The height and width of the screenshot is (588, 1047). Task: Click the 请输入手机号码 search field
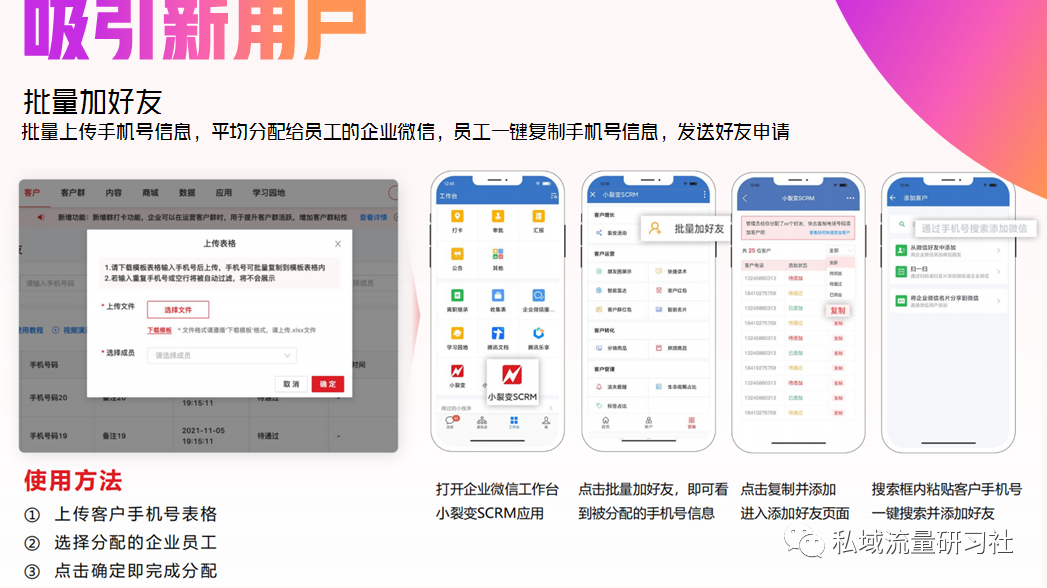[x=52, y=284]
